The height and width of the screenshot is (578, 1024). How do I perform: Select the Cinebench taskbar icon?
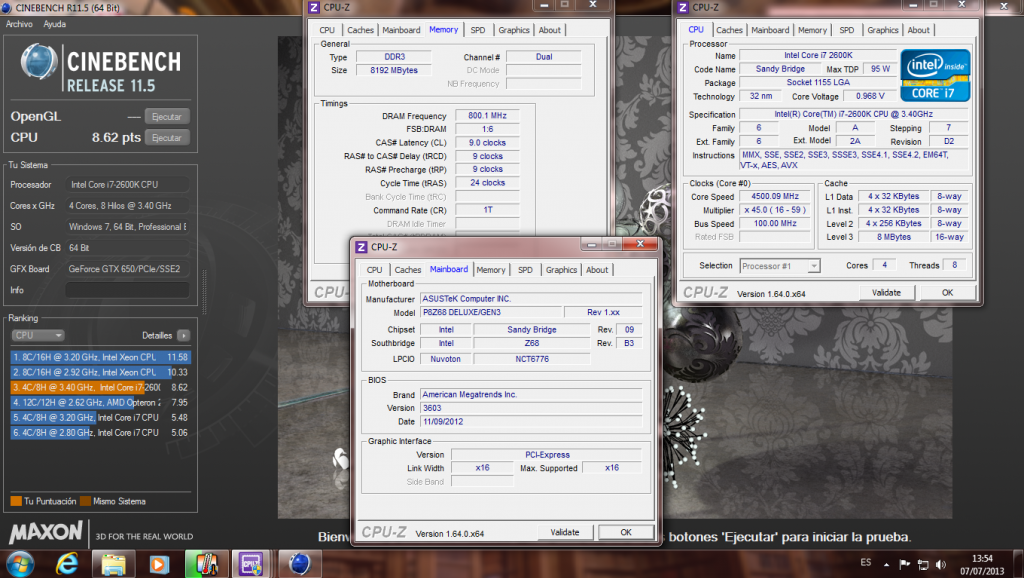coord(299,564)
